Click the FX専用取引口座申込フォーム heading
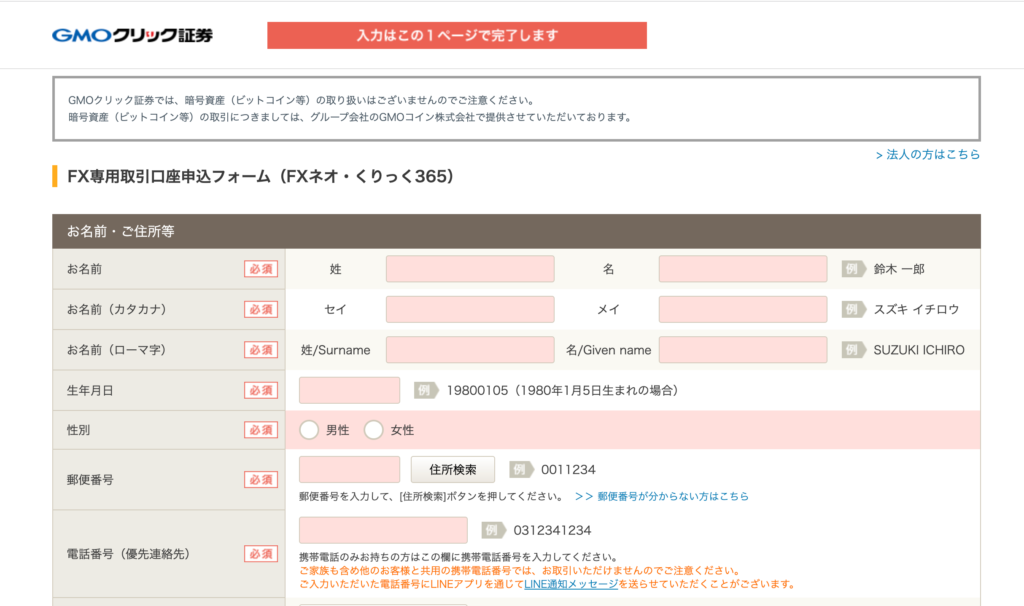The image size is (1024, 606). coord(261,176)
